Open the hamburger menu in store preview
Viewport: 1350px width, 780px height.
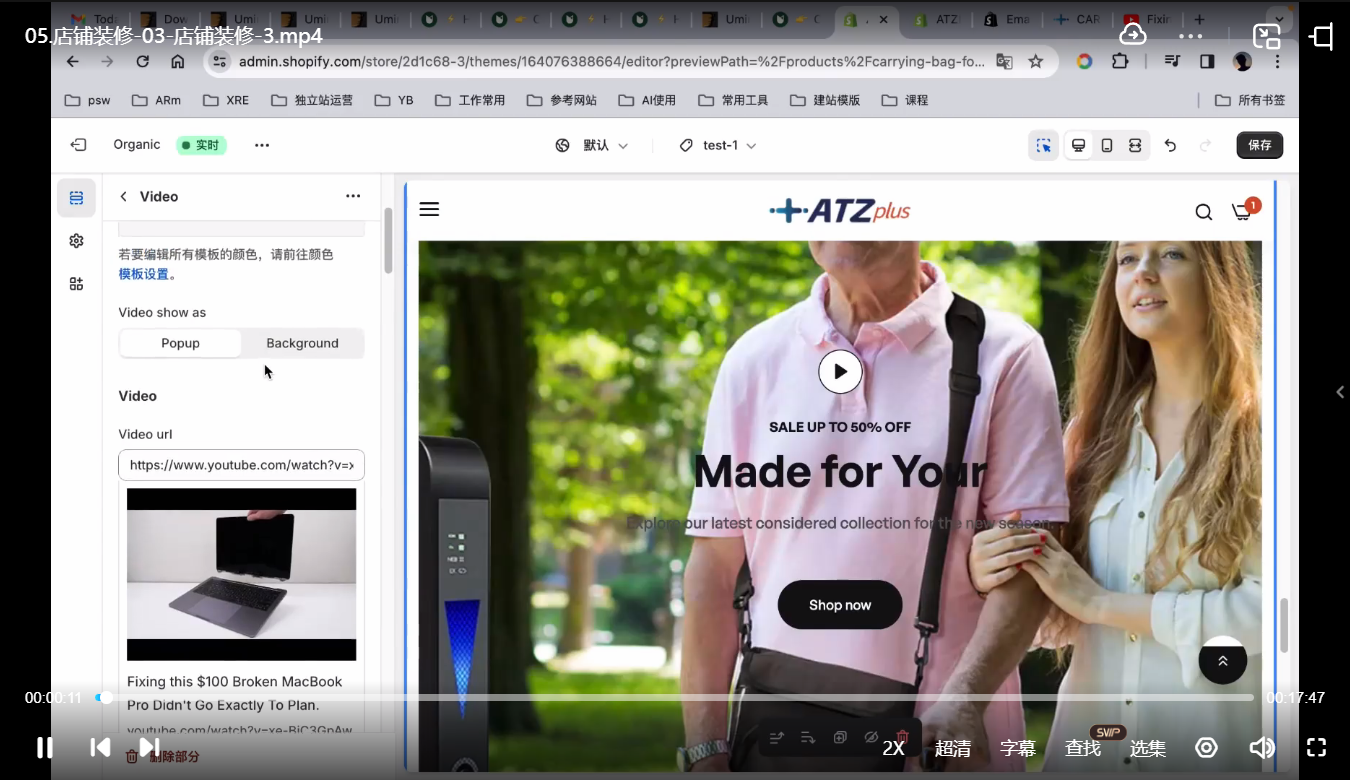coord(429,209)
